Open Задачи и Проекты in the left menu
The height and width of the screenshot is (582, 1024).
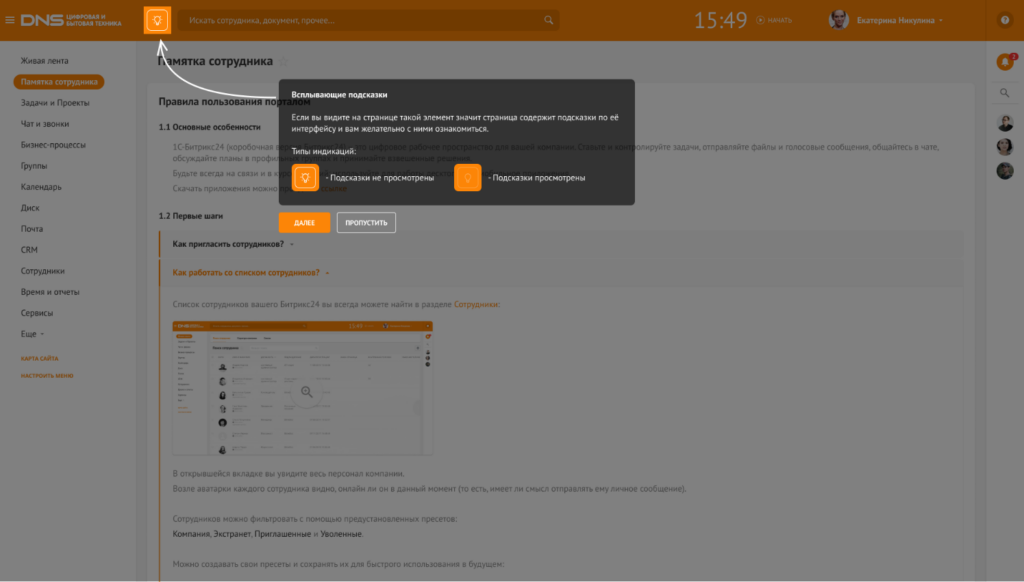[55, 103]
